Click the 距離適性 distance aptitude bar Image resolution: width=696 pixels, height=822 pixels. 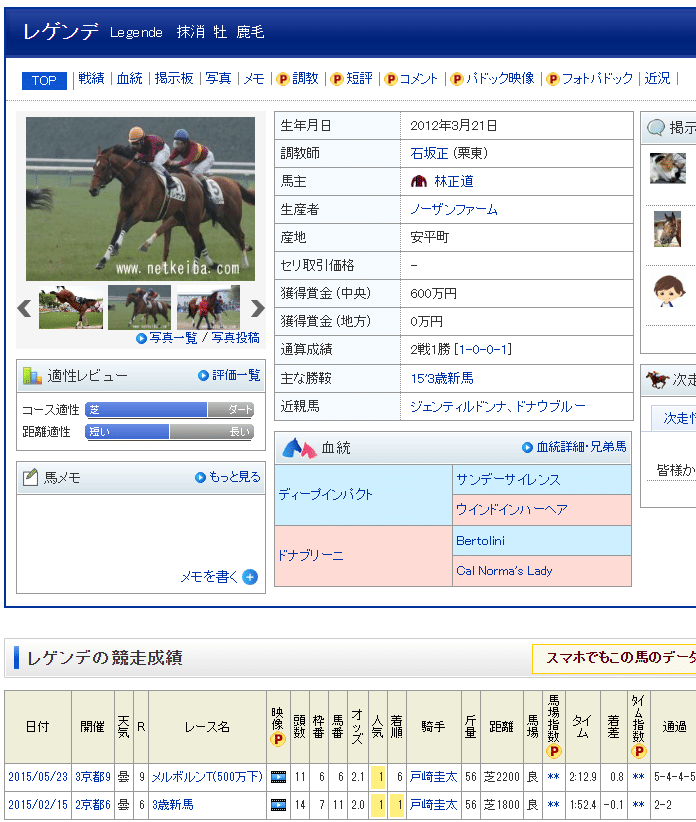pos(169,432)
